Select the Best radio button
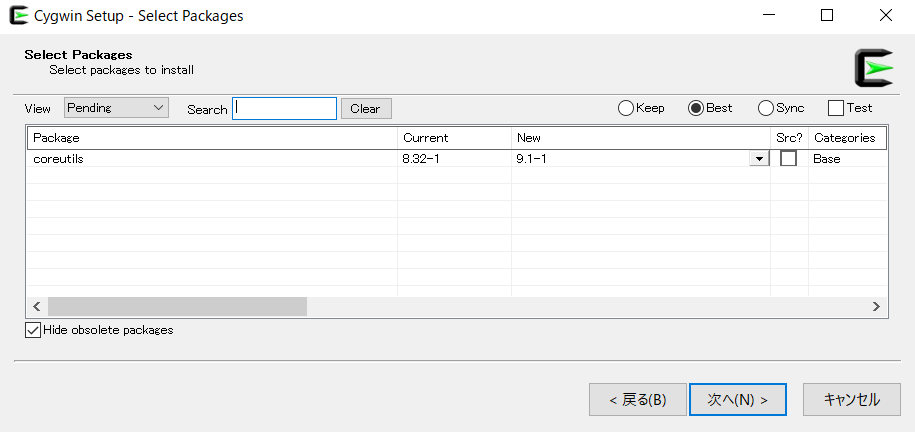 coord(696,108)
